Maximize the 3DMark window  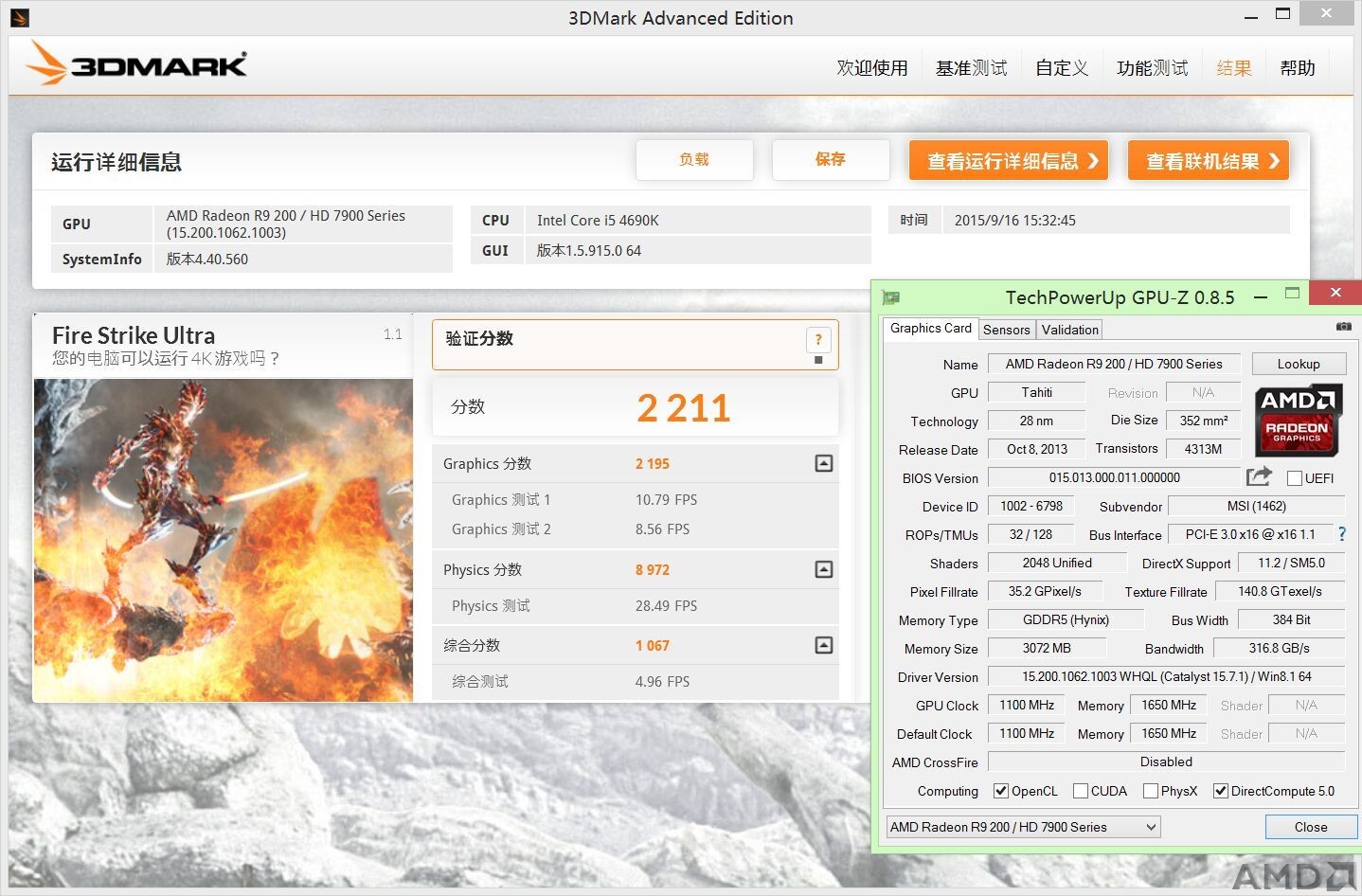click(1283, 14)
